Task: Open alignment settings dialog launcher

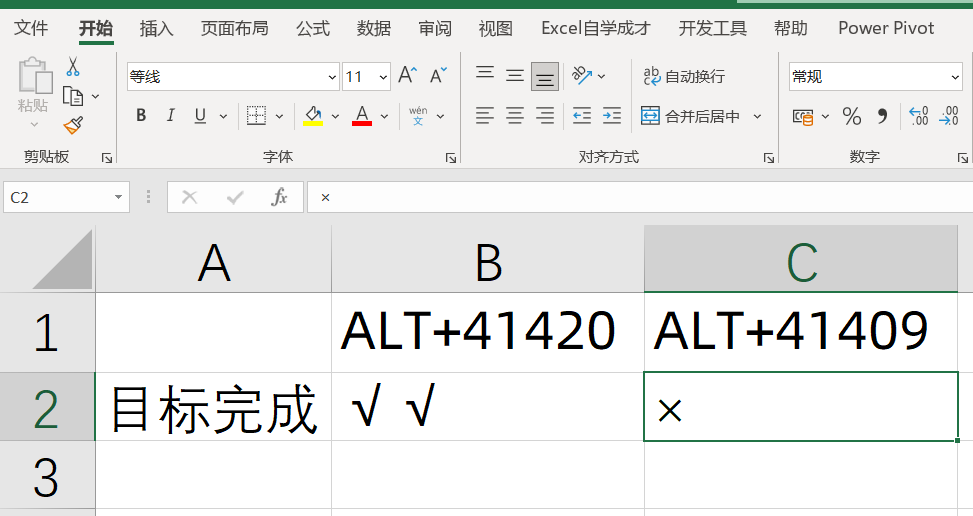Action: coord(769,158)
